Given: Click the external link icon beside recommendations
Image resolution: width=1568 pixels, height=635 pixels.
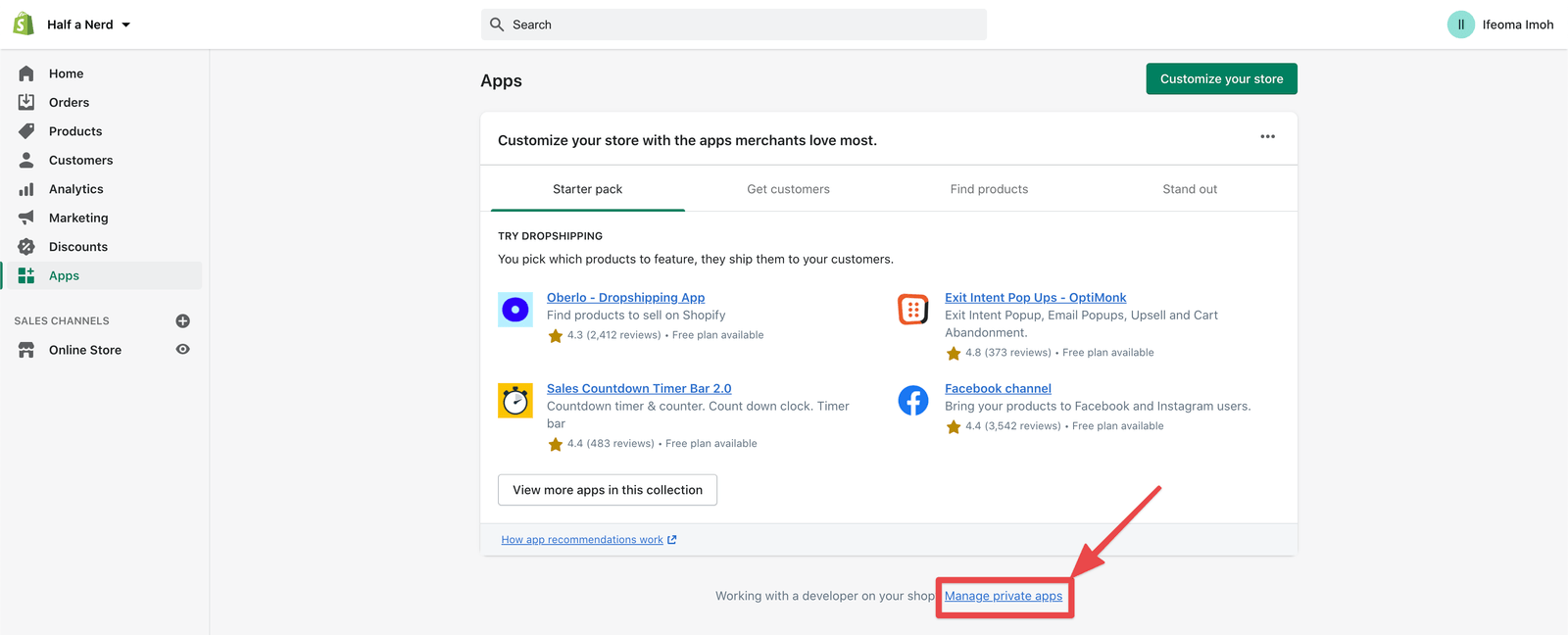Looking at the screenshot, I should tap(672, 540).
